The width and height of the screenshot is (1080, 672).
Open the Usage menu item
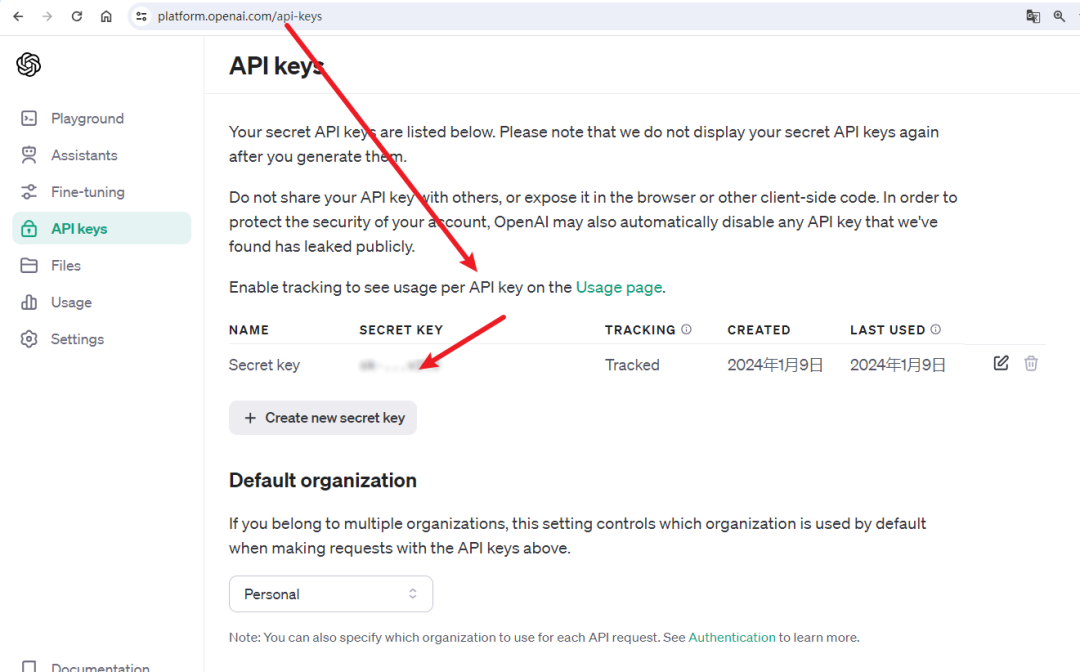click(x=102, y=302)
